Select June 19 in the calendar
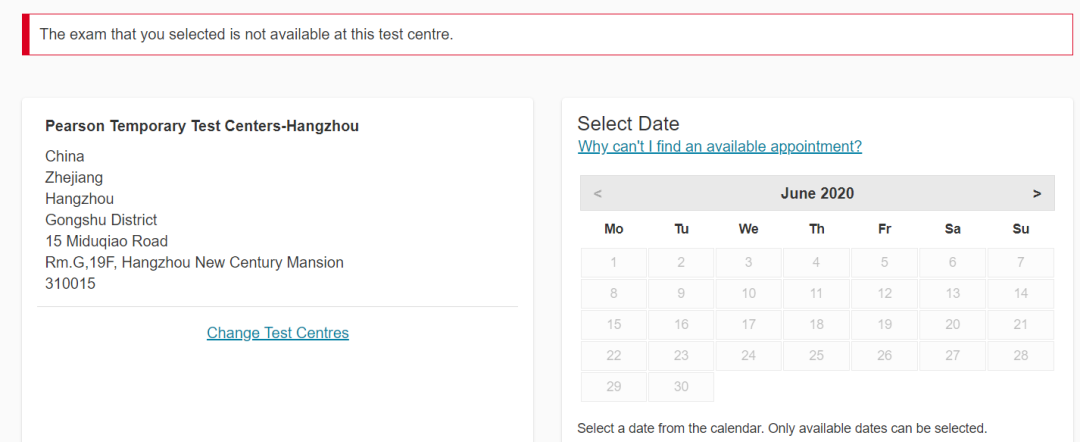Image resolution: width=1080 pixels, height=442 pixels. [884, 325]
